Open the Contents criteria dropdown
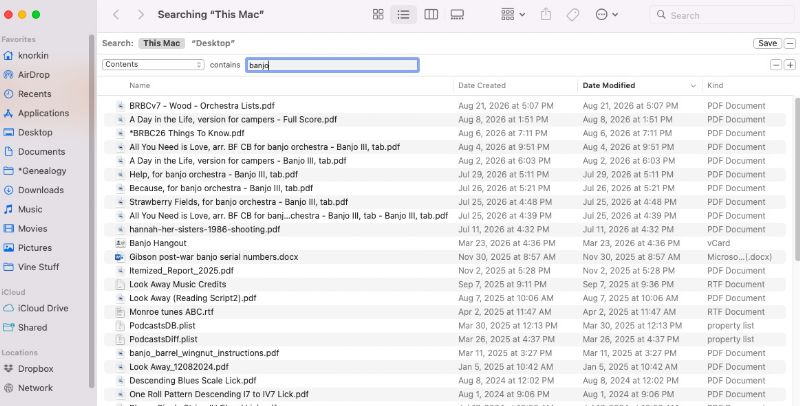The width and height of the screenshot is (800, 406). [153, 65]
